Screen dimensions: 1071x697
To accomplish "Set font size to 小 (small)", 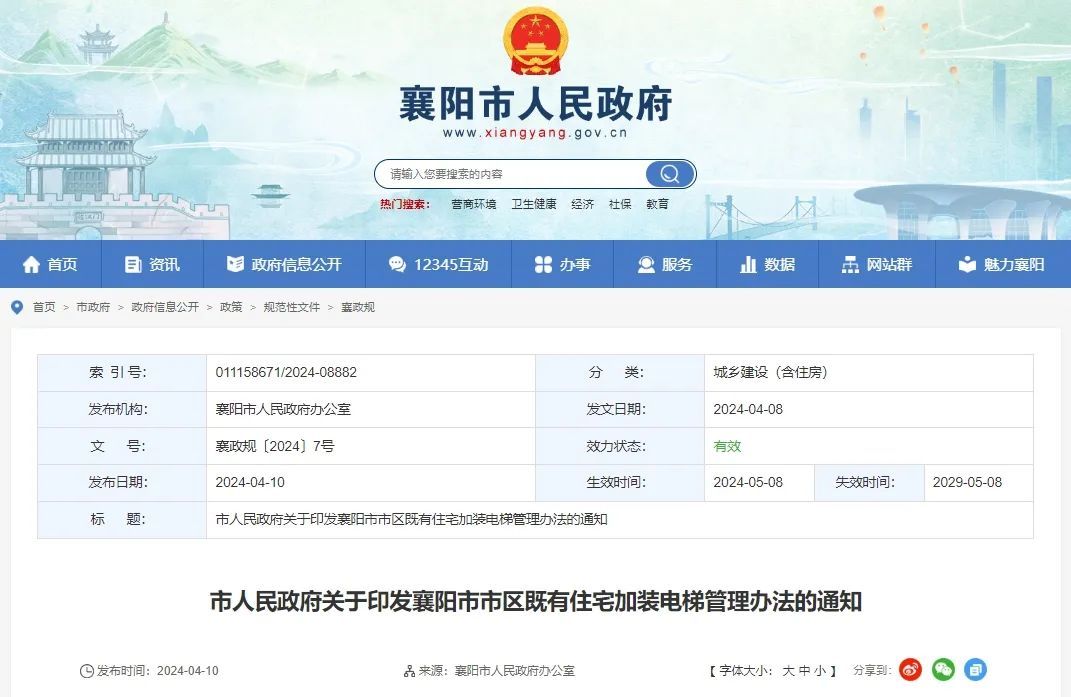I will tap(820, 671).
